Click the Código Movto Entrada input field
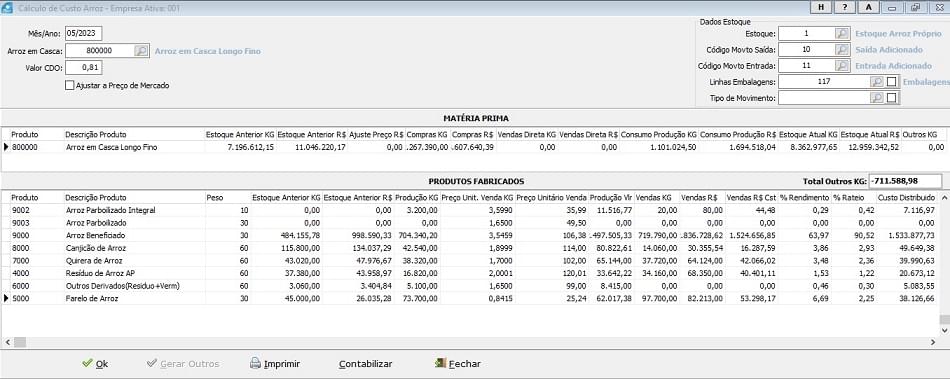This screenshot has width=950, height=379. coord(806,65)
